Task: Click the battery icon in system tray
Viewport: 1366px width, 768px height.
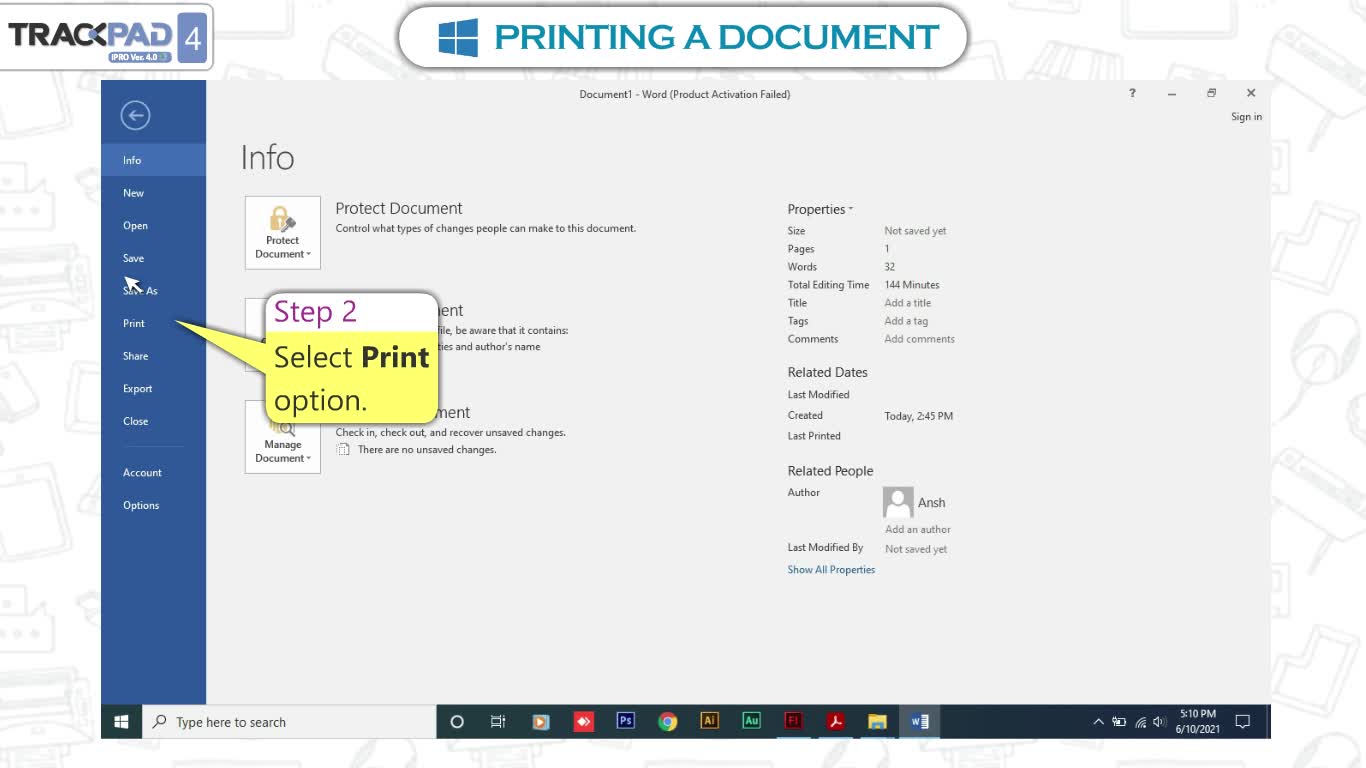Action: click(x=1119, y=722)
